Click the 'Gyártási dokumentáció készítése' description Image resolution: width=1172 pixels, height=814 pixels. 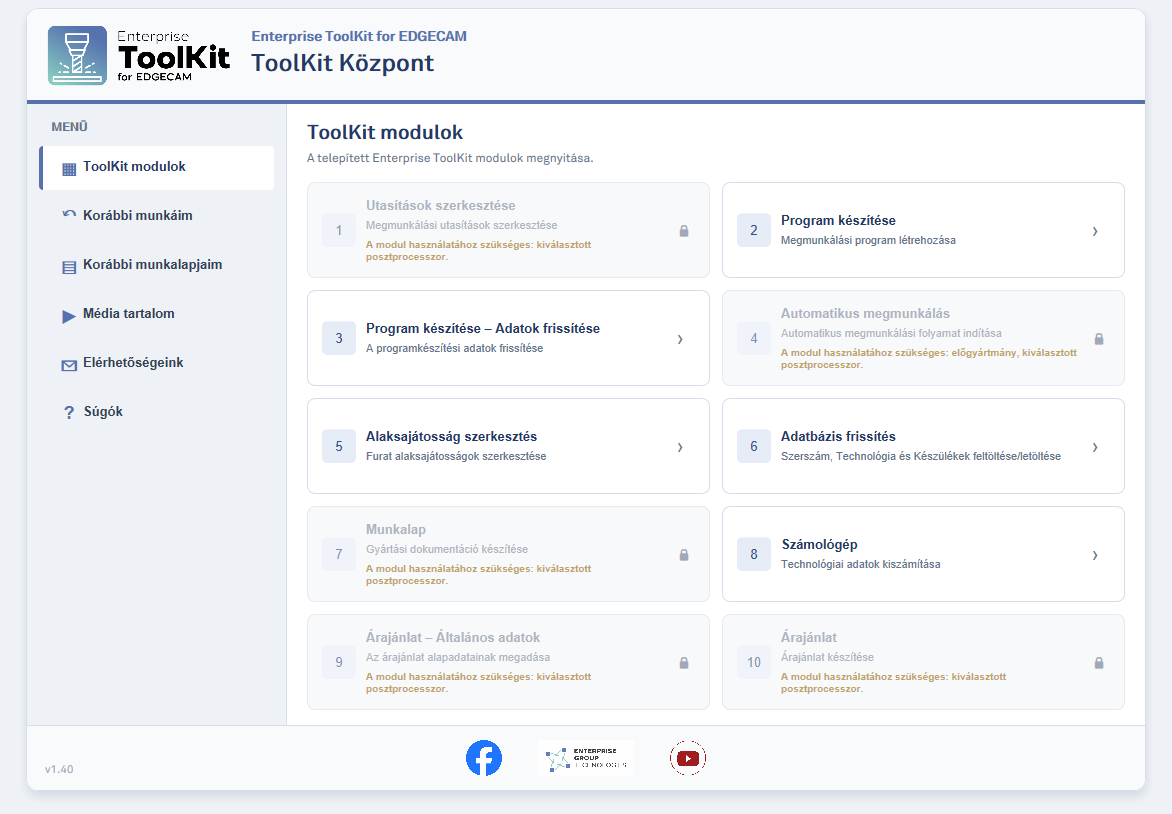click(447, 549)
